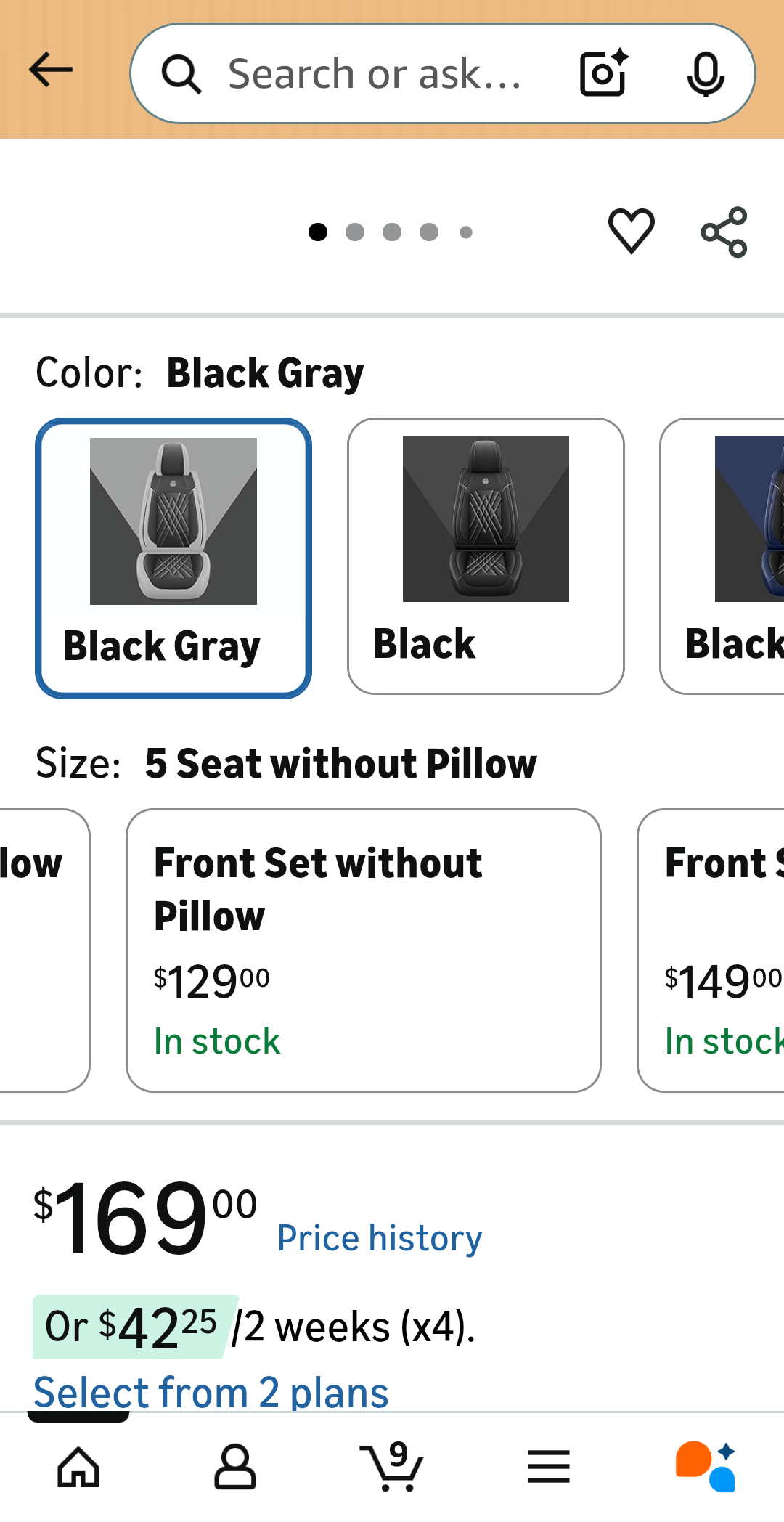Open the shopping cart with 9 items

(x=391, y=1467)
